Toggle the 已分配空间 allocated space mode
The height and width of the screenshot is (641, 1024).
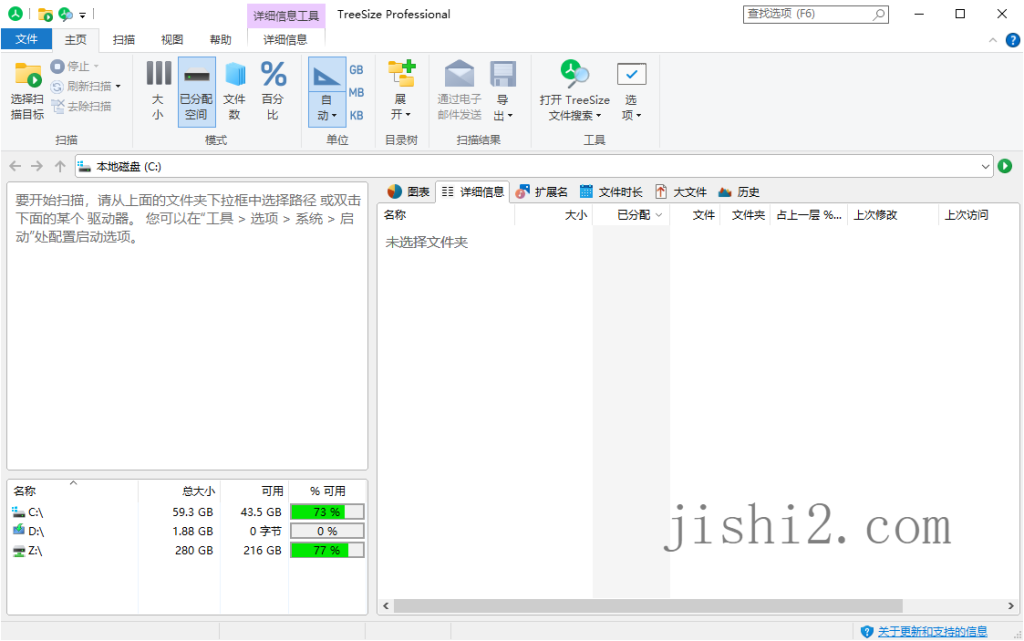196,91
